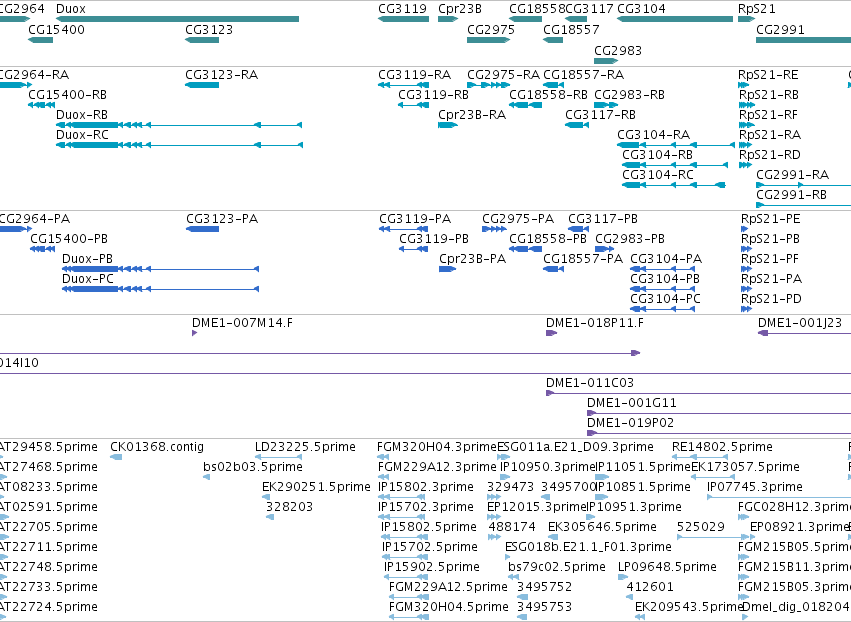Click the Duox gene label

pos(71,9)
